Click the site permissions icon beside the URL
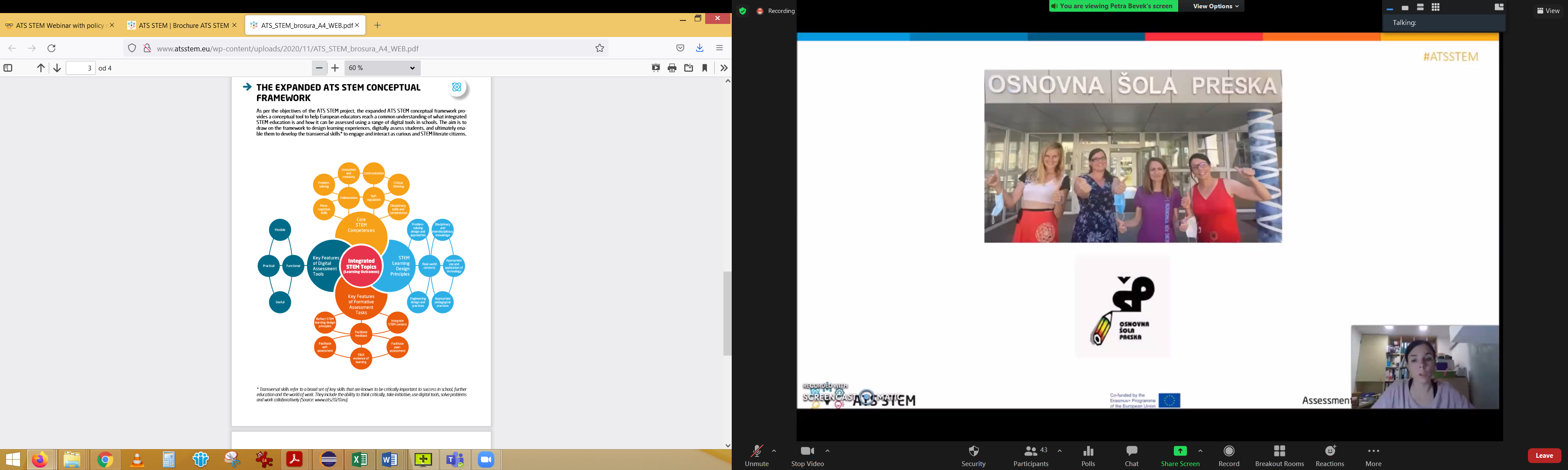Image resolution: width=1568 pixels, height=470 pixels. coord(147,48)
